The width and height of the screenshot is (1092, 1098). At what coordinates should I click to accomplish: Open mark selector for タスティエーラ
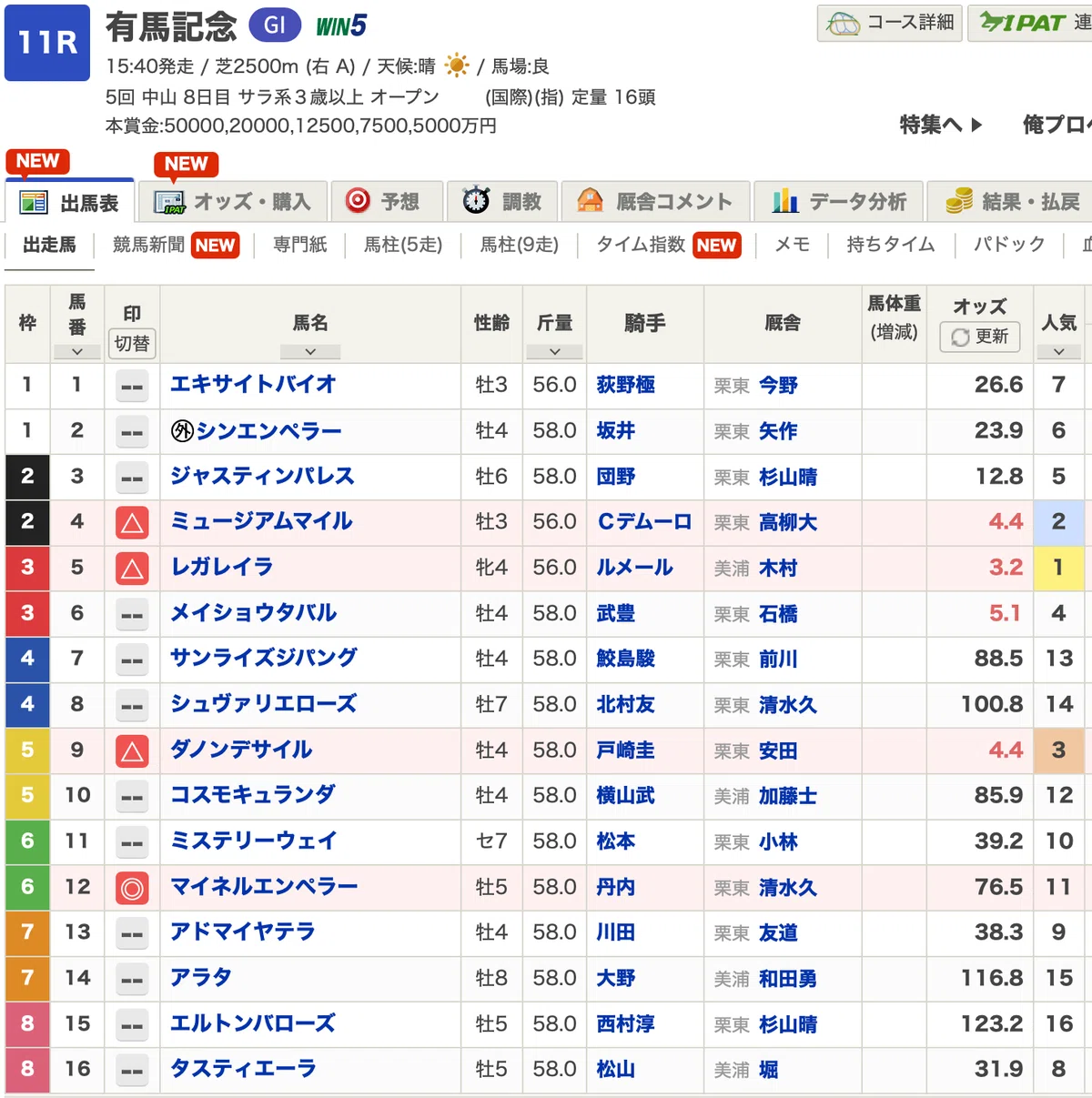[x=132, y=1070]
